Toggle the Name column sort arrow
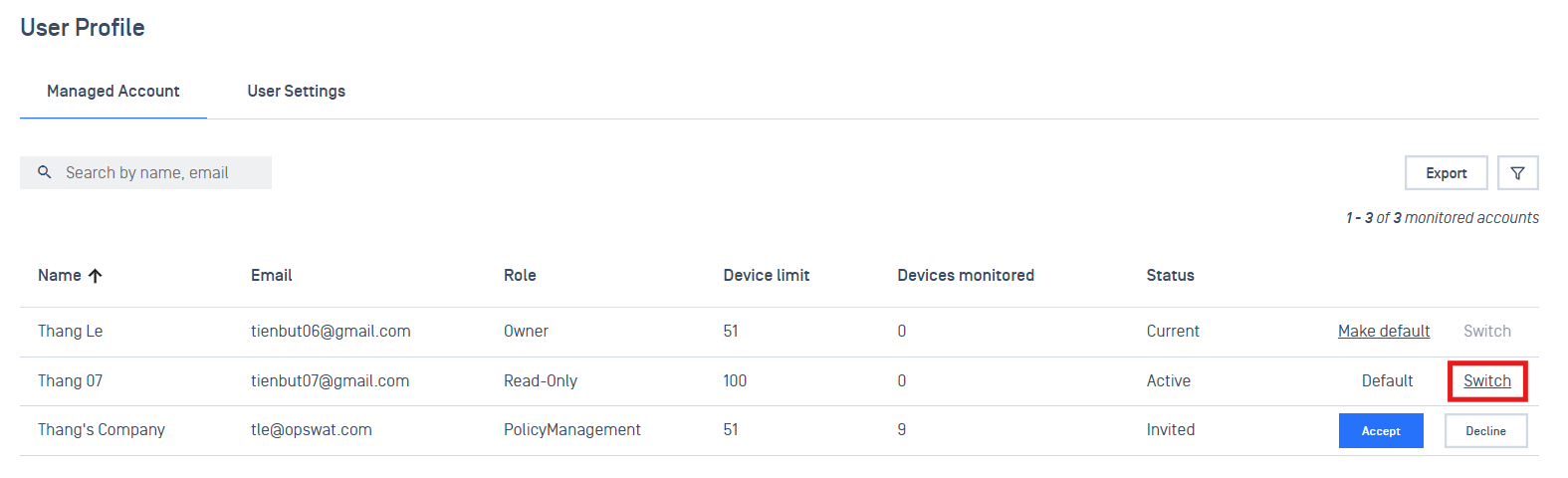 96,276
